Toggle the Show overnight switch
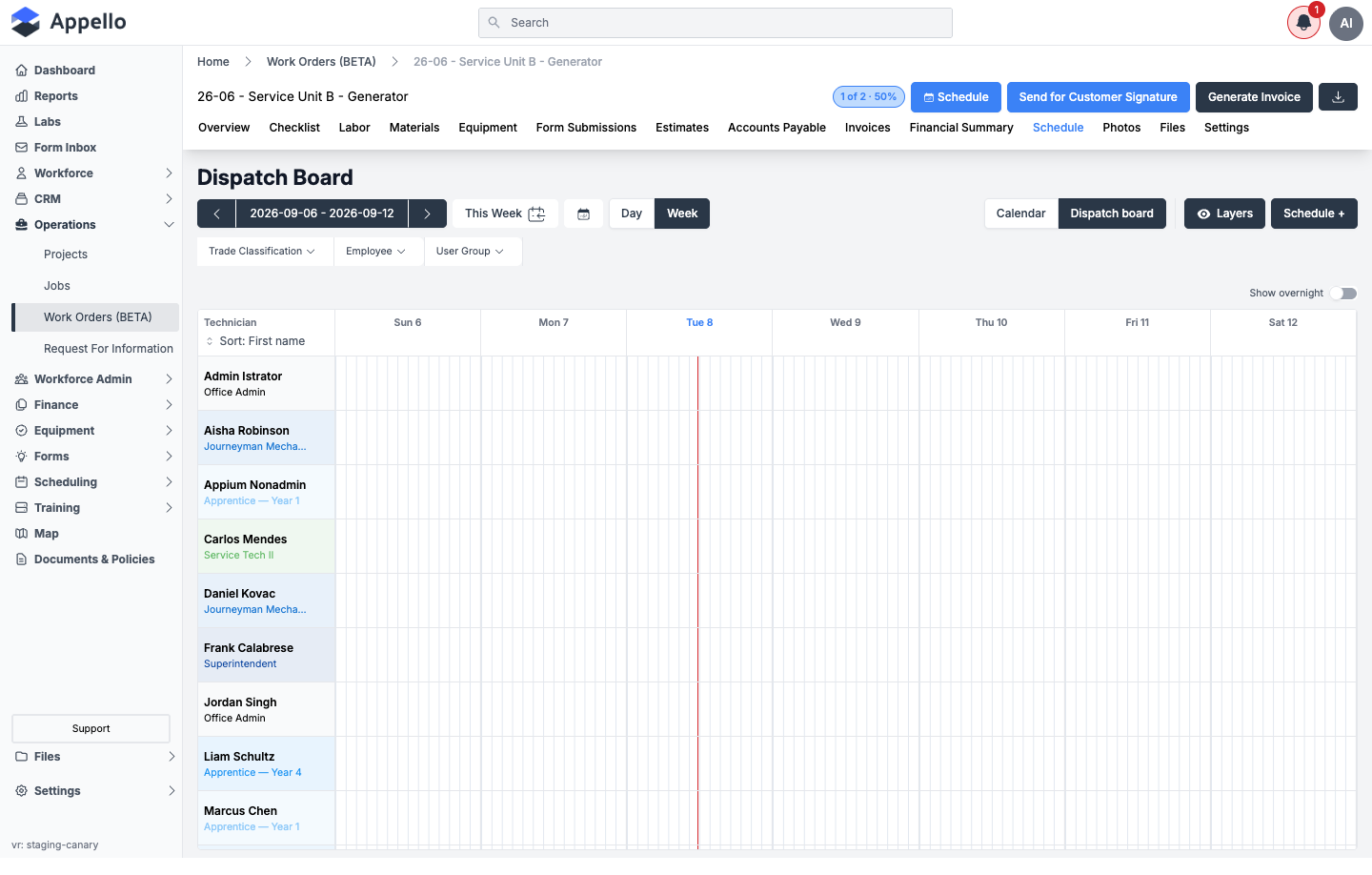This screenshot has width=1372, height=875. tap(1343, 294)
